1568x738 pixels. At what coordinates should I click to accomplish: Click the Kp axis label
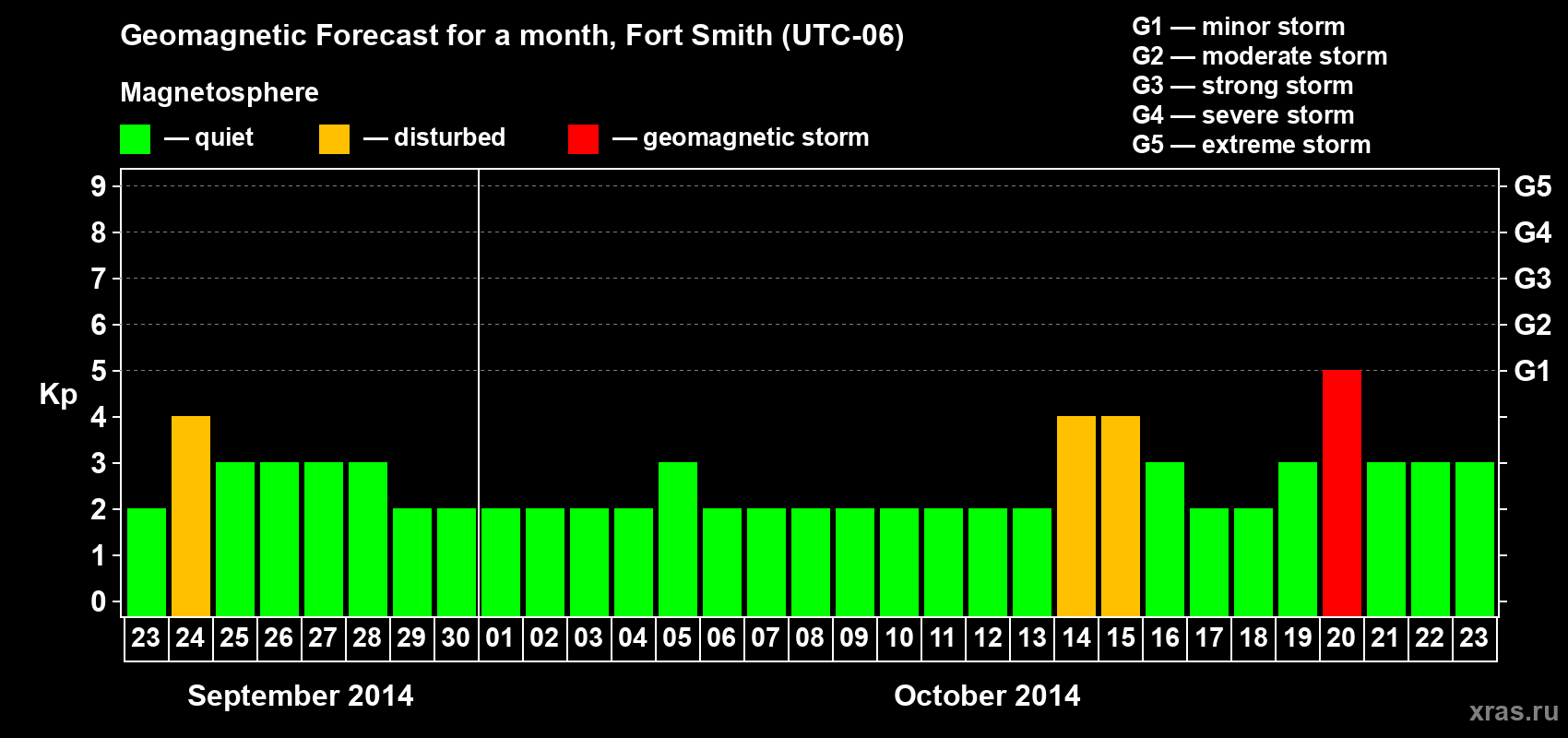tap(58, 395)
